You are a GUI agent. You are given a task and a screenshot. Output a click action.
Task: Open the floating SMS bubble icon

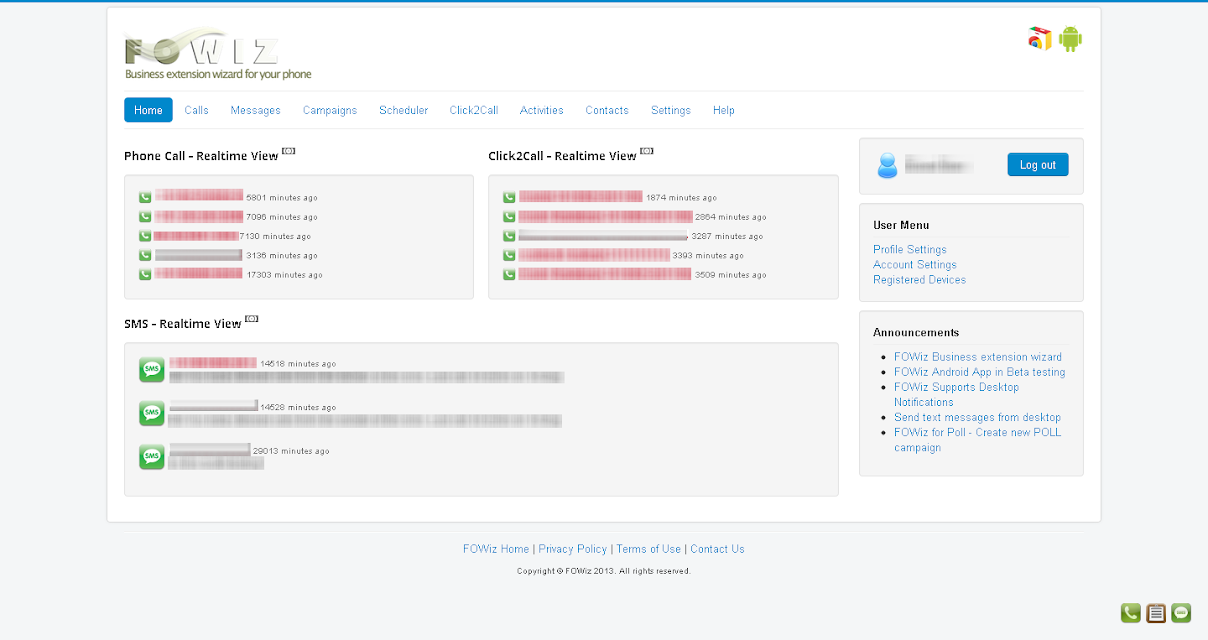pos(1181,613)
